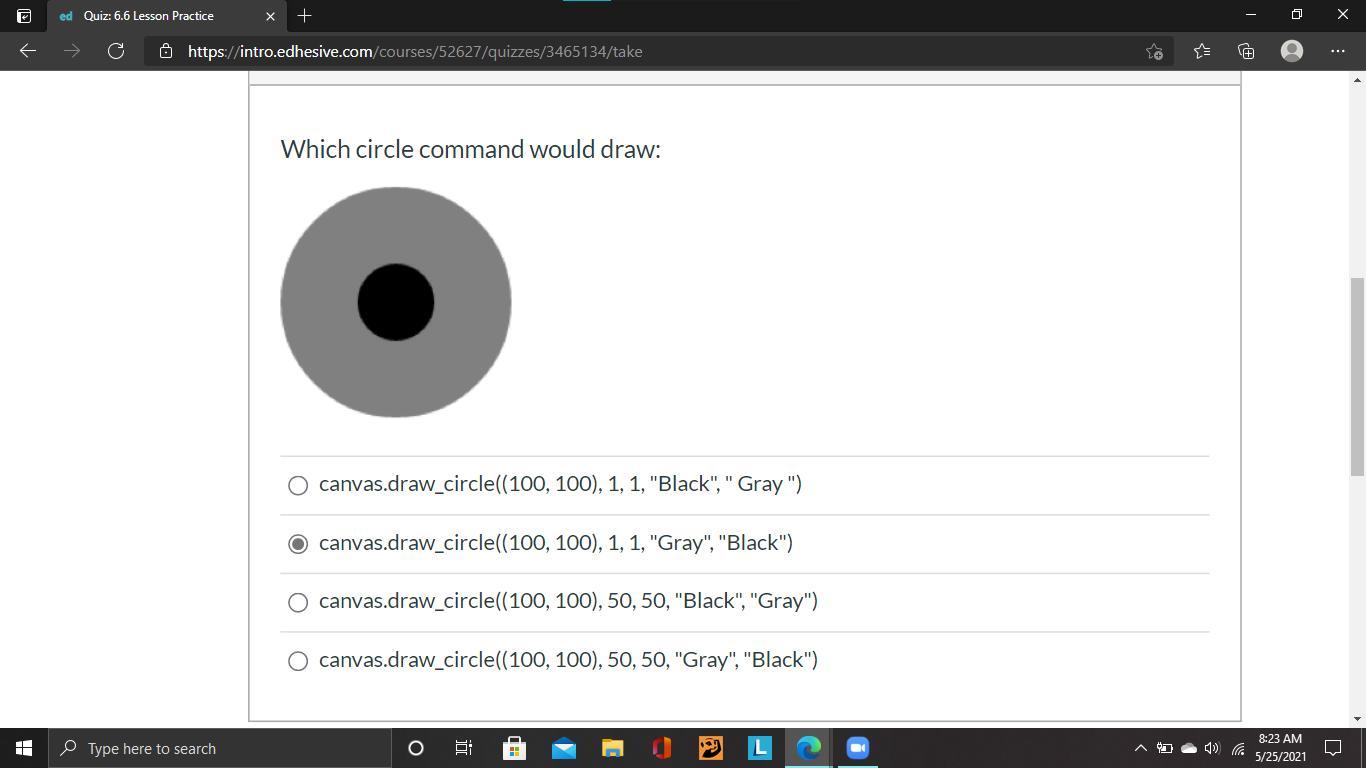Open the Windows Start menu

tap(24, 748)
